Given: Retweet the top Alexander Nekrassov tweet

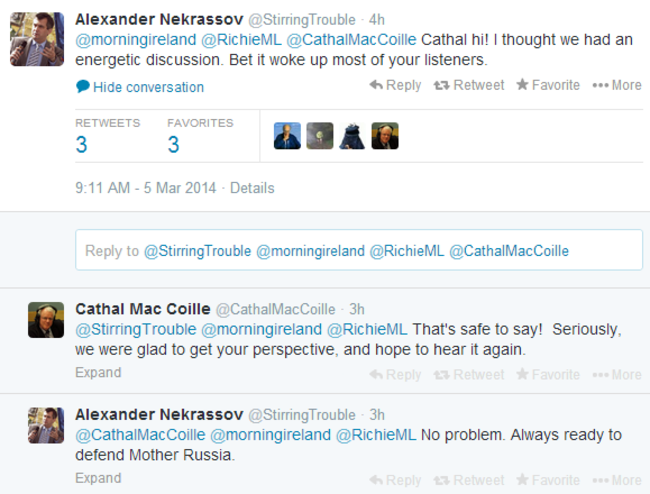Looking at the screenshot, I should click(468, 86).
